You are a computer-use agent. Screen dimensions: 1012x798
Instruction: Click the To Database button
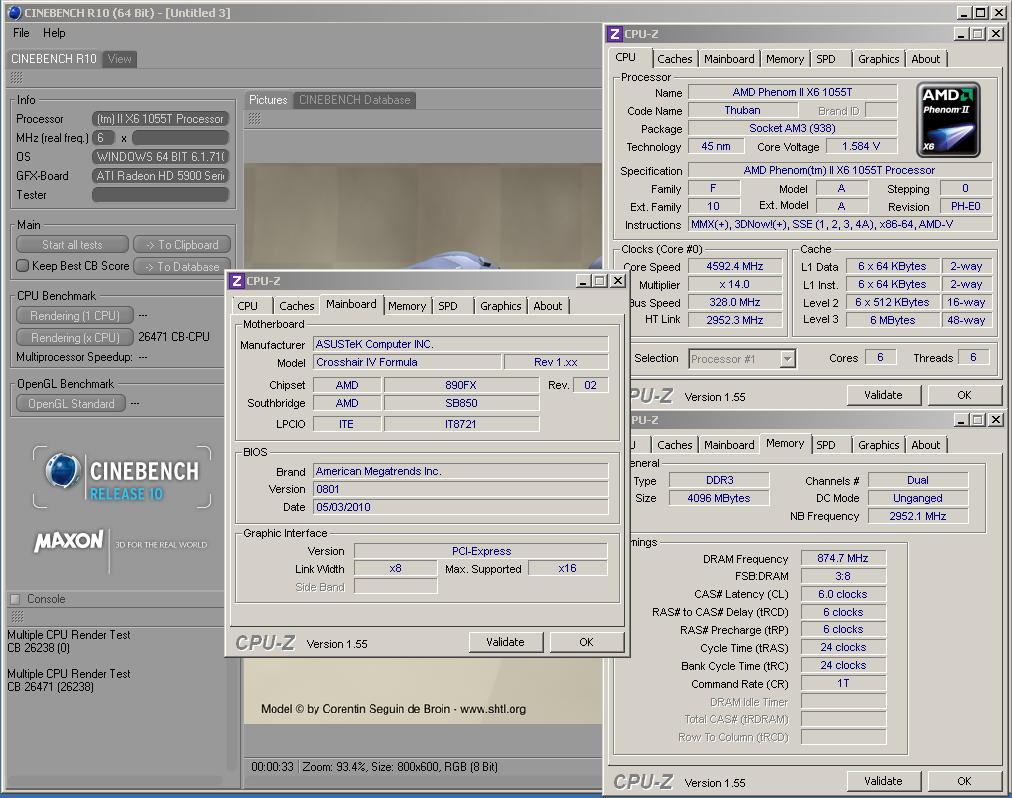tap(182, 267)
